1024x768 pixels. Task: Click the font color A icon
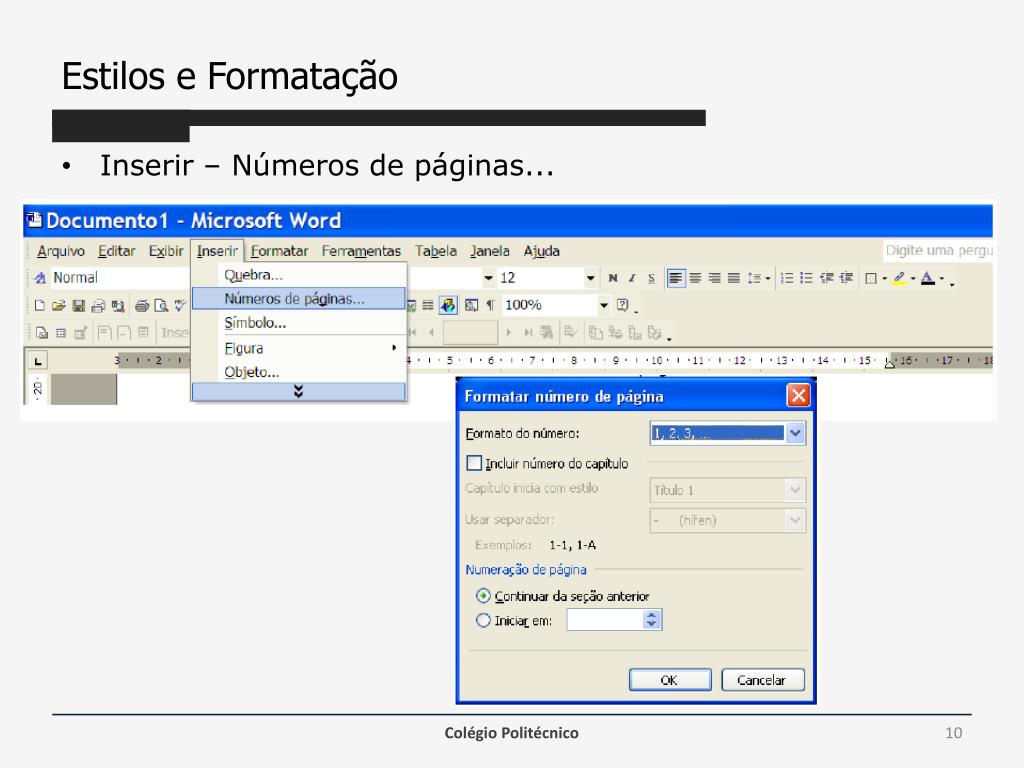pyautogui.click(x=927, y=279)
